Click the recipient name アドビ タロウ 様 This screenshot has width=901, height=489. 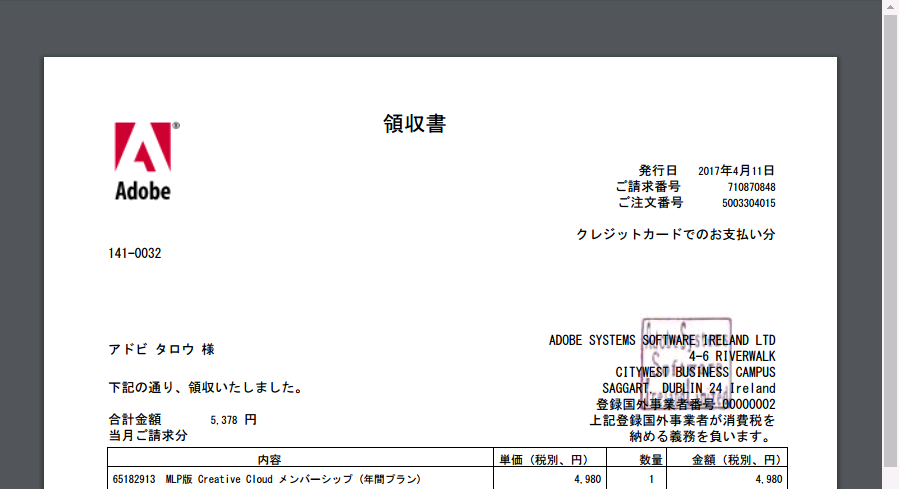[x=161, y=349]
